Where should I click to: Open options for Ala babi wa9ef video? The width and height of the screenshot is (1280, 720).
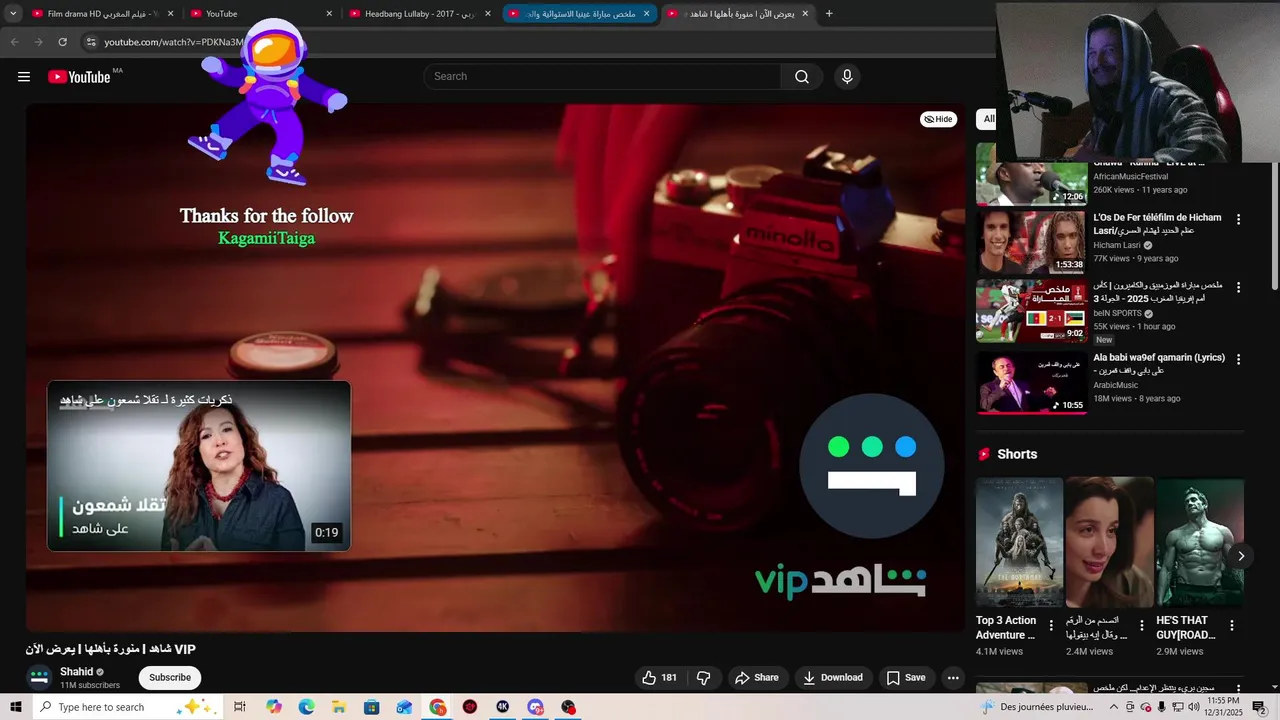1239,359
